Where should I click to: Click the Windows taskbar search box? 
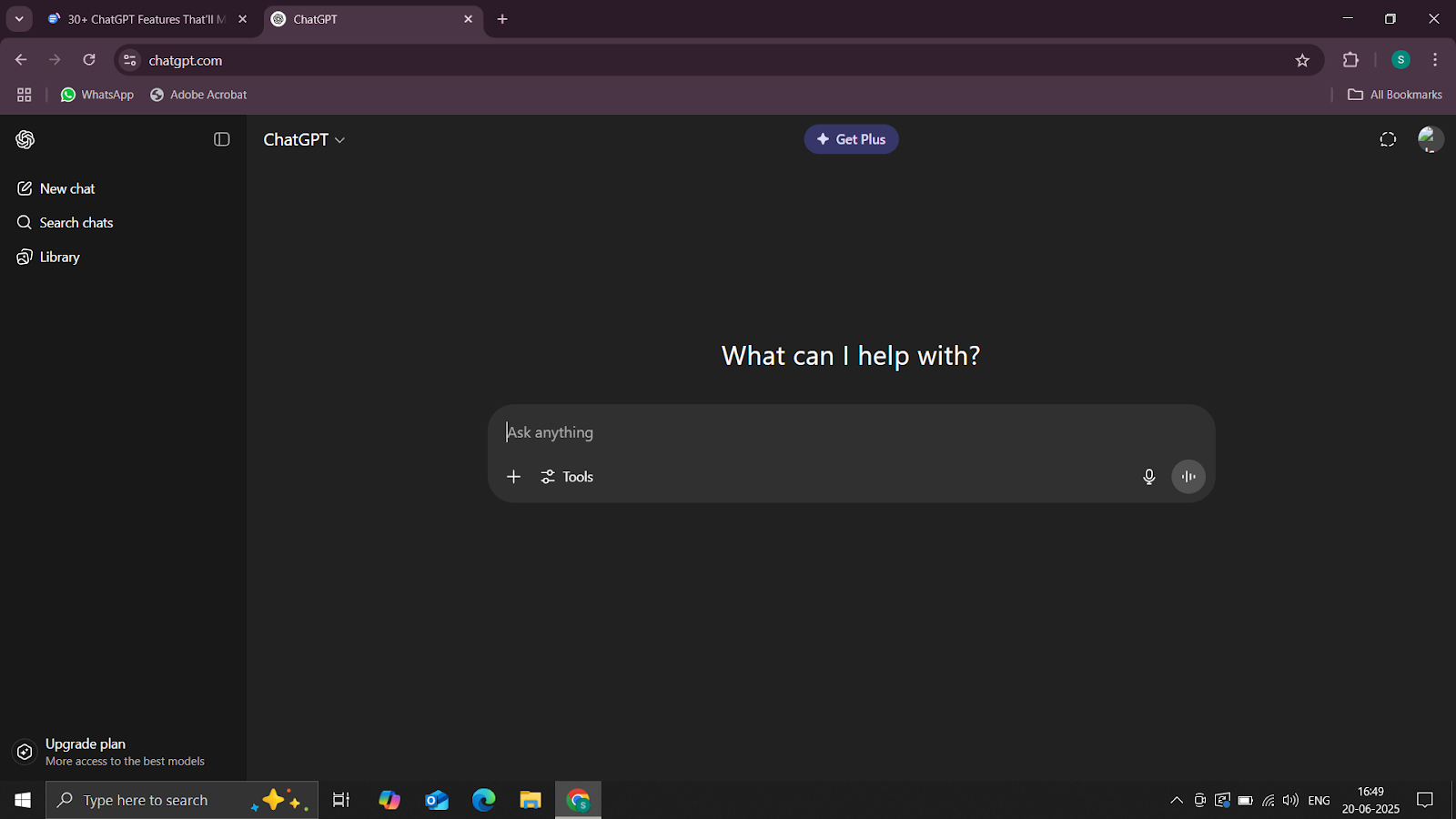[182, 800]
